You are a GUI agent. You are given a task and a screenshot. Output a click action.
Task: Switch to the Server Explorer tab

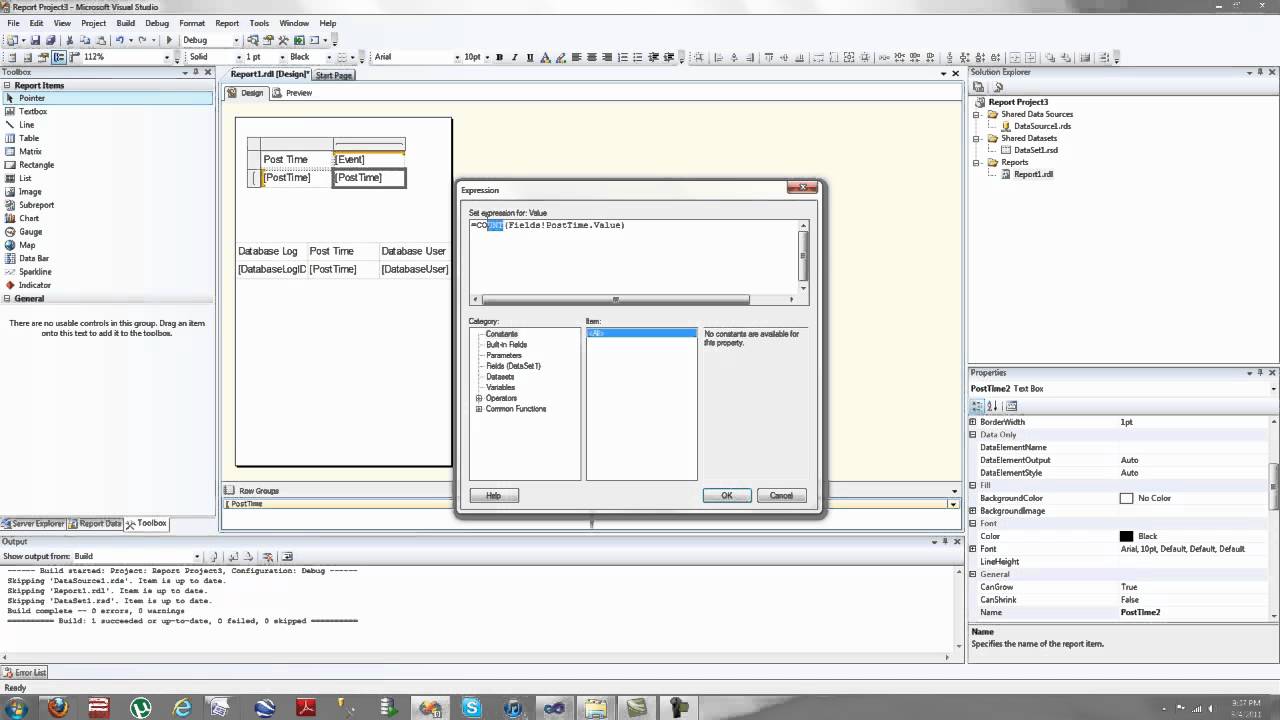33,523
